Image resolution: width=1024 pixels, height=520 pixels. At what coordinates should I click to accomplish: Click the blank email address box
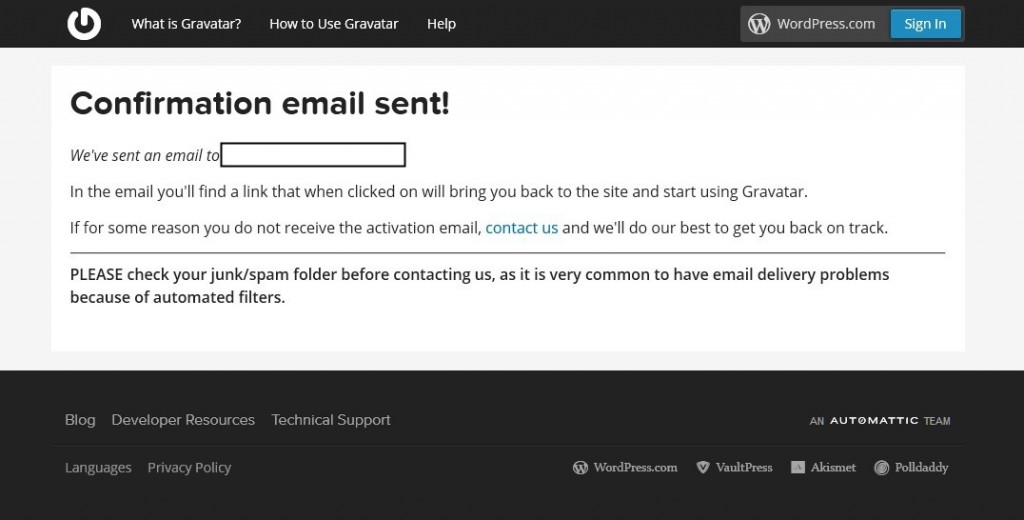[x=313, y=155]
